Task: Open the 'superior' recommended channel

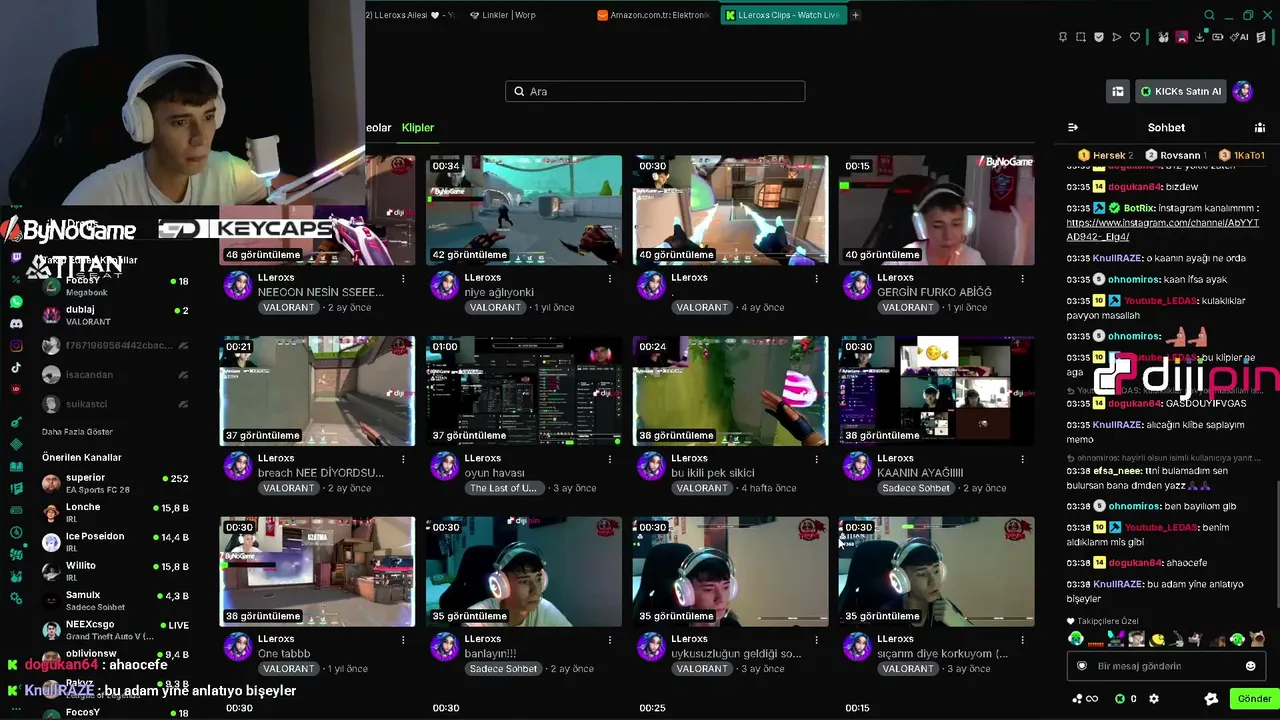Action: tap(115, 484)
